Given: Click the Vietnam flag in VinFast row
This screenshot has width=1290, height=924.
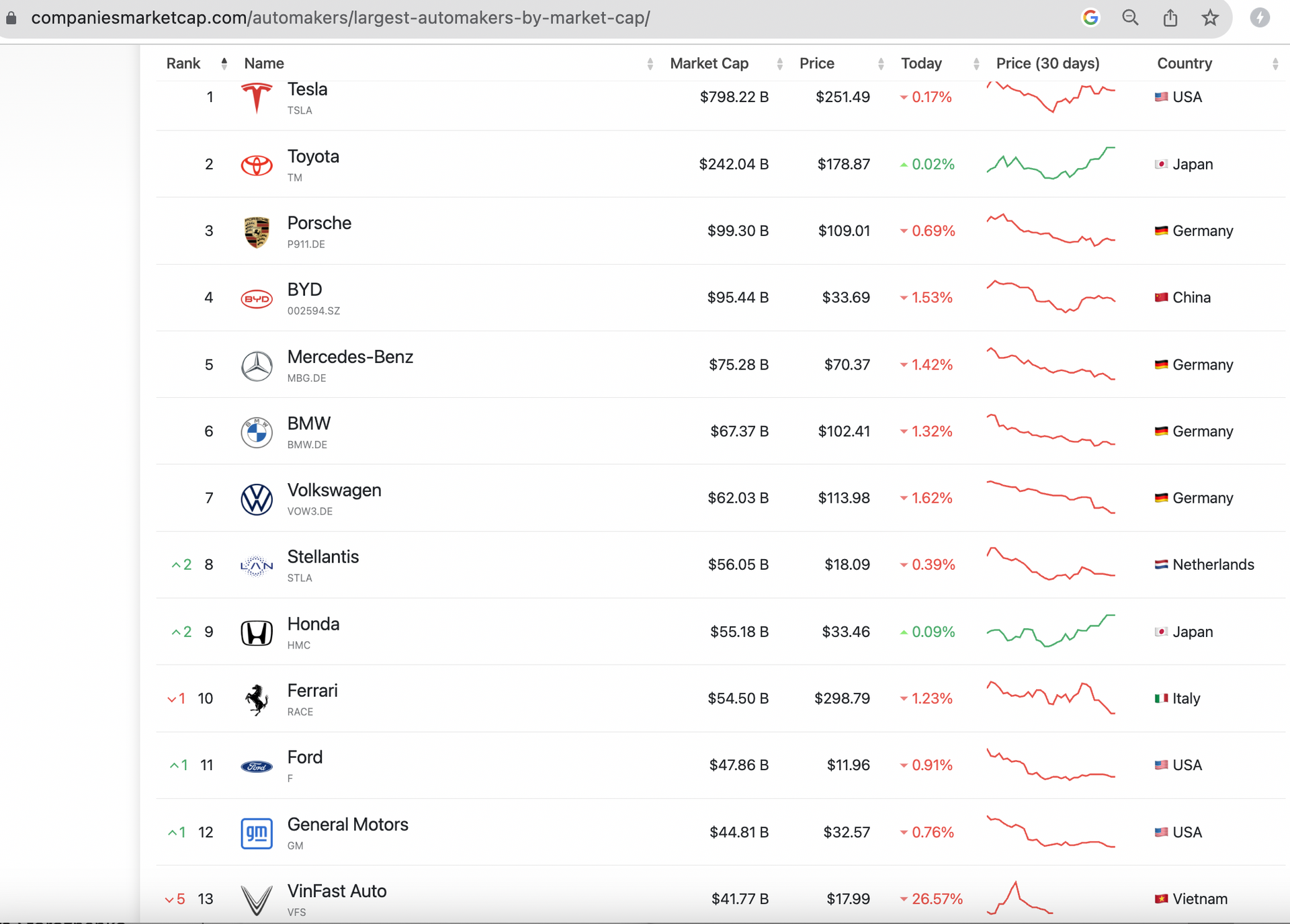Looking at the screenshot, I should tap(1161, 898).
